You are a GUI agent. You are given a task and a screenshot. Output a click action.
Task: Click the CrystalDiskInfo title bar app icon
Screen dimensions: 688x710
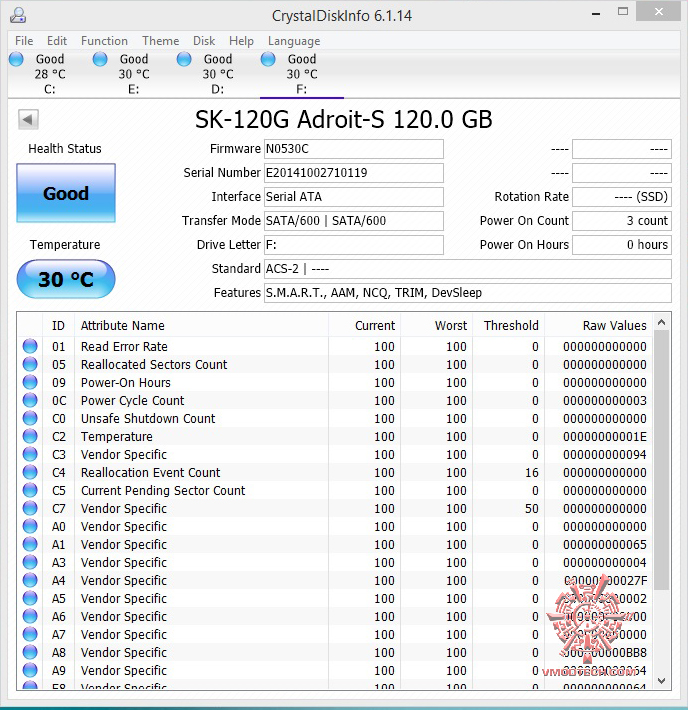pos(18,15)
